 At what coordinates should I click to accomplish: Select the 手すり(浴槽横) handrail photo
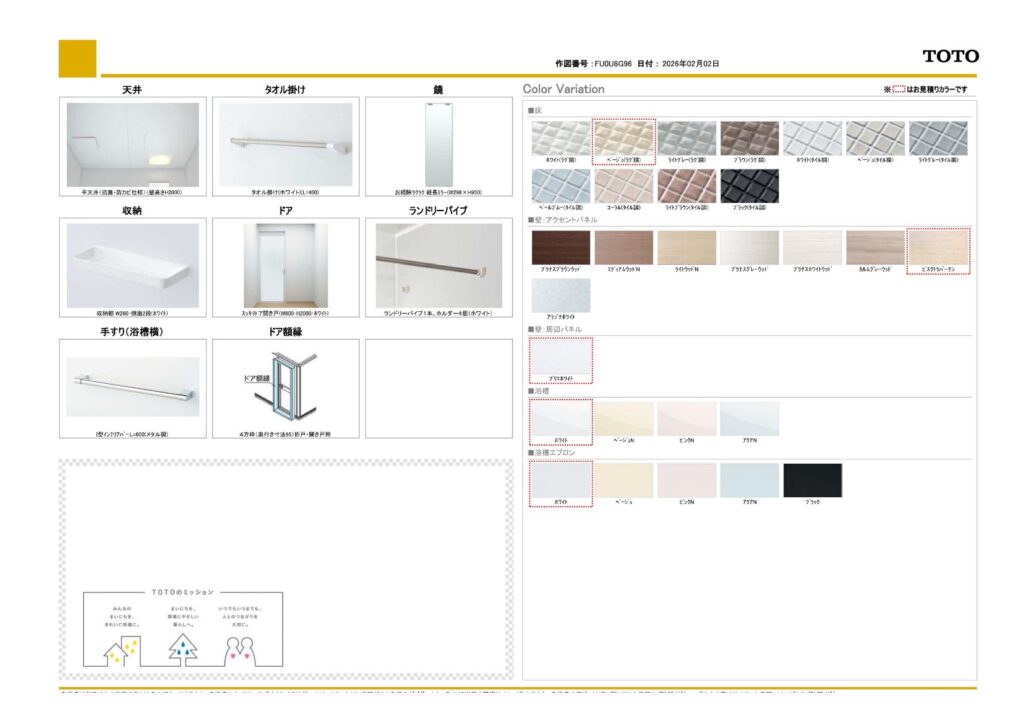(x=133, y=386)
